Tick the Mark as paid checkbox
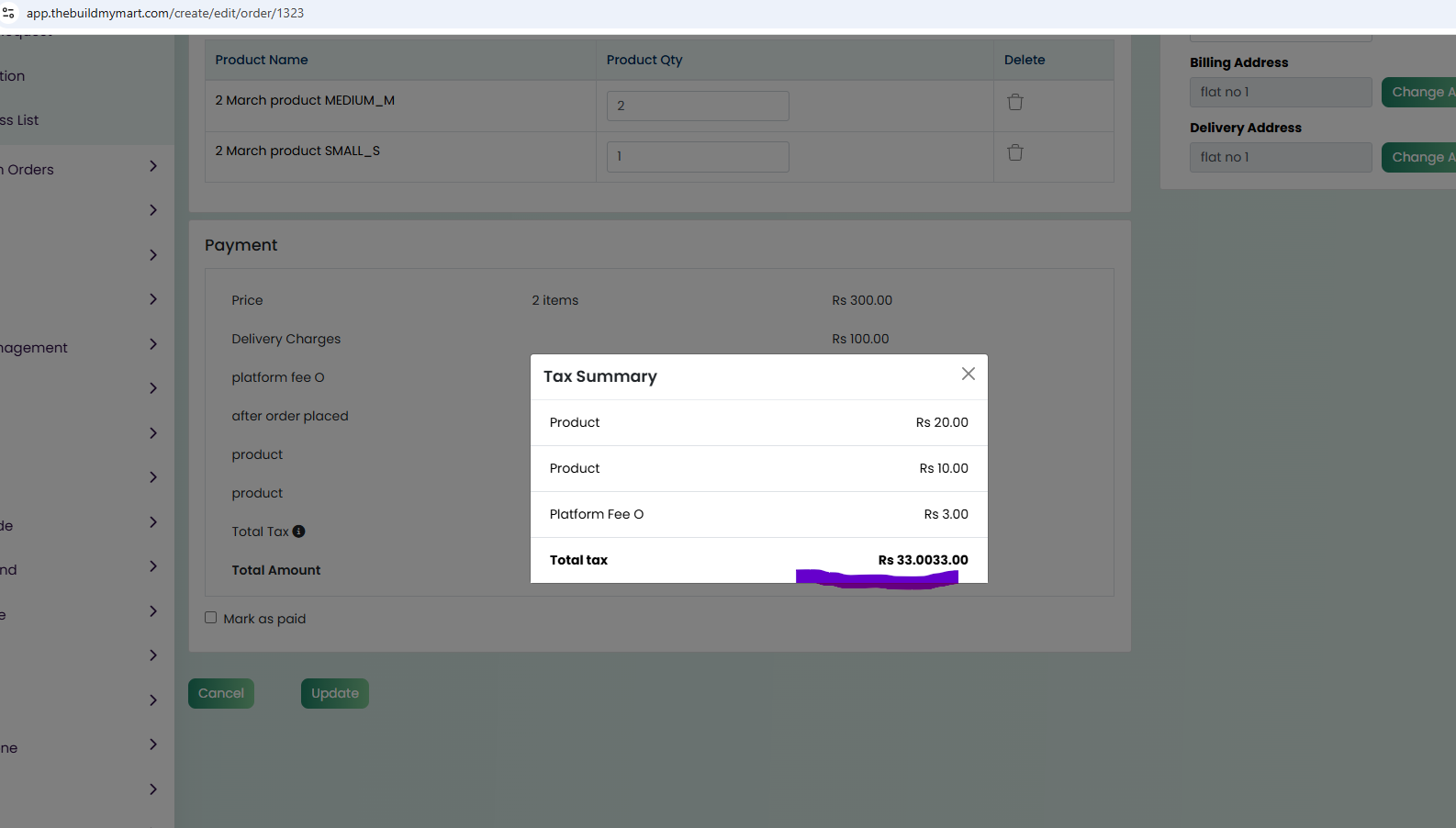 [x=211, y=618]
